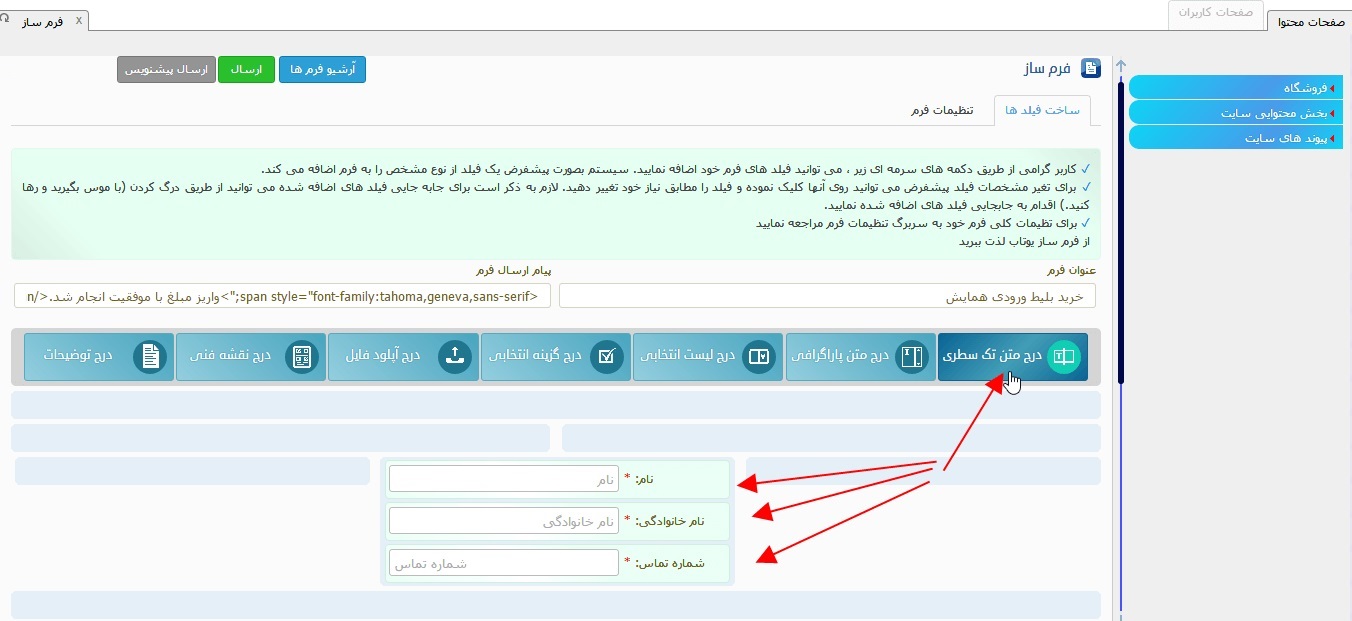This screenshot has height=621, width=1352.
Task: Close the فرم ساز tab with X
Action: tap(79, 20)
